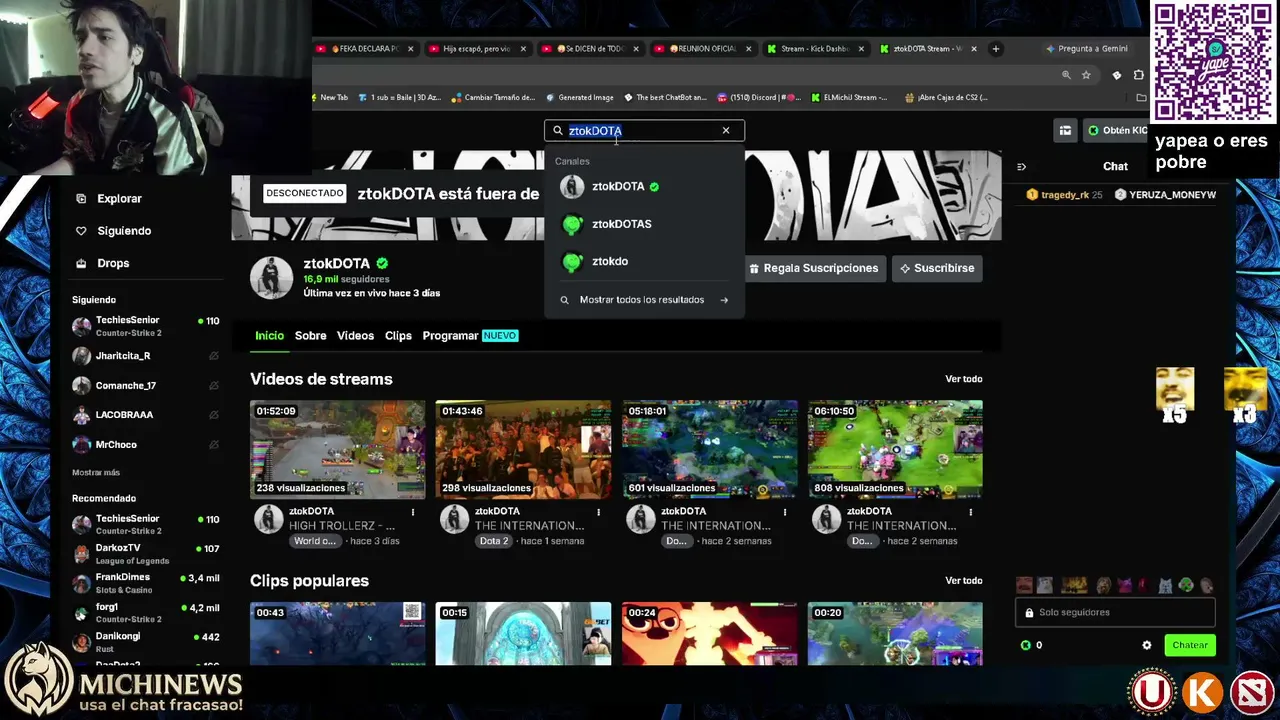Click Ver todo for Clips populares
1280x720 pixels.
(x=964, y=581)
